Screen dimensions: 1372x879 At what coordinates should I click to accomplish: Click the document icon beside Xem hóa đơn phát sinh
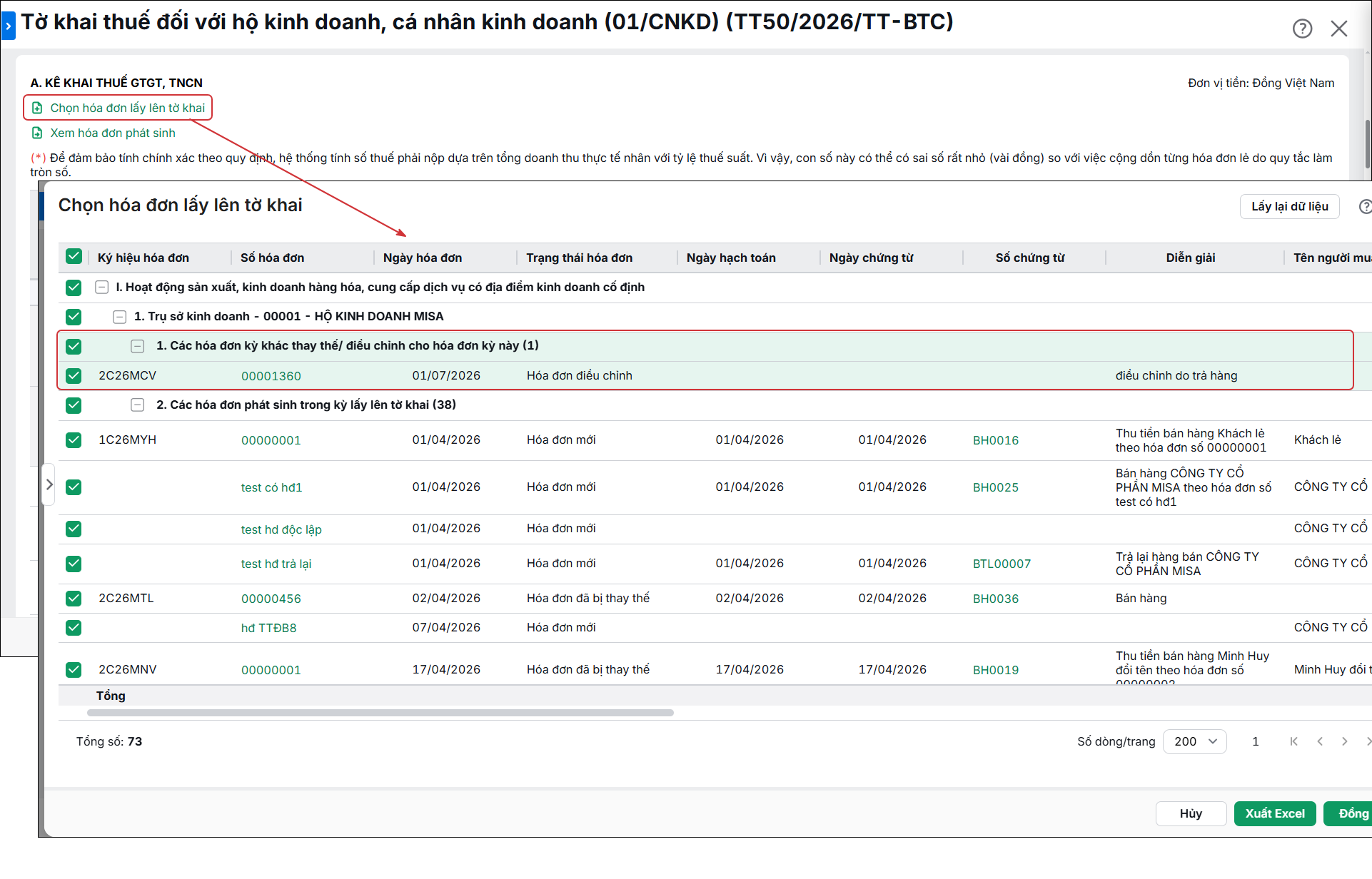point(37,133)
